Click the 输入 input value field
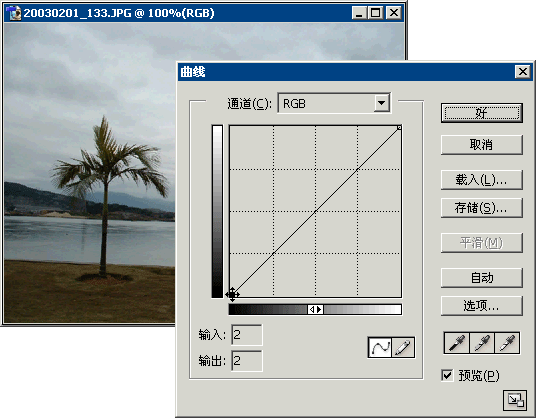Image resolution: width=536 pixels, height=418 pixels. pos(247,335)
